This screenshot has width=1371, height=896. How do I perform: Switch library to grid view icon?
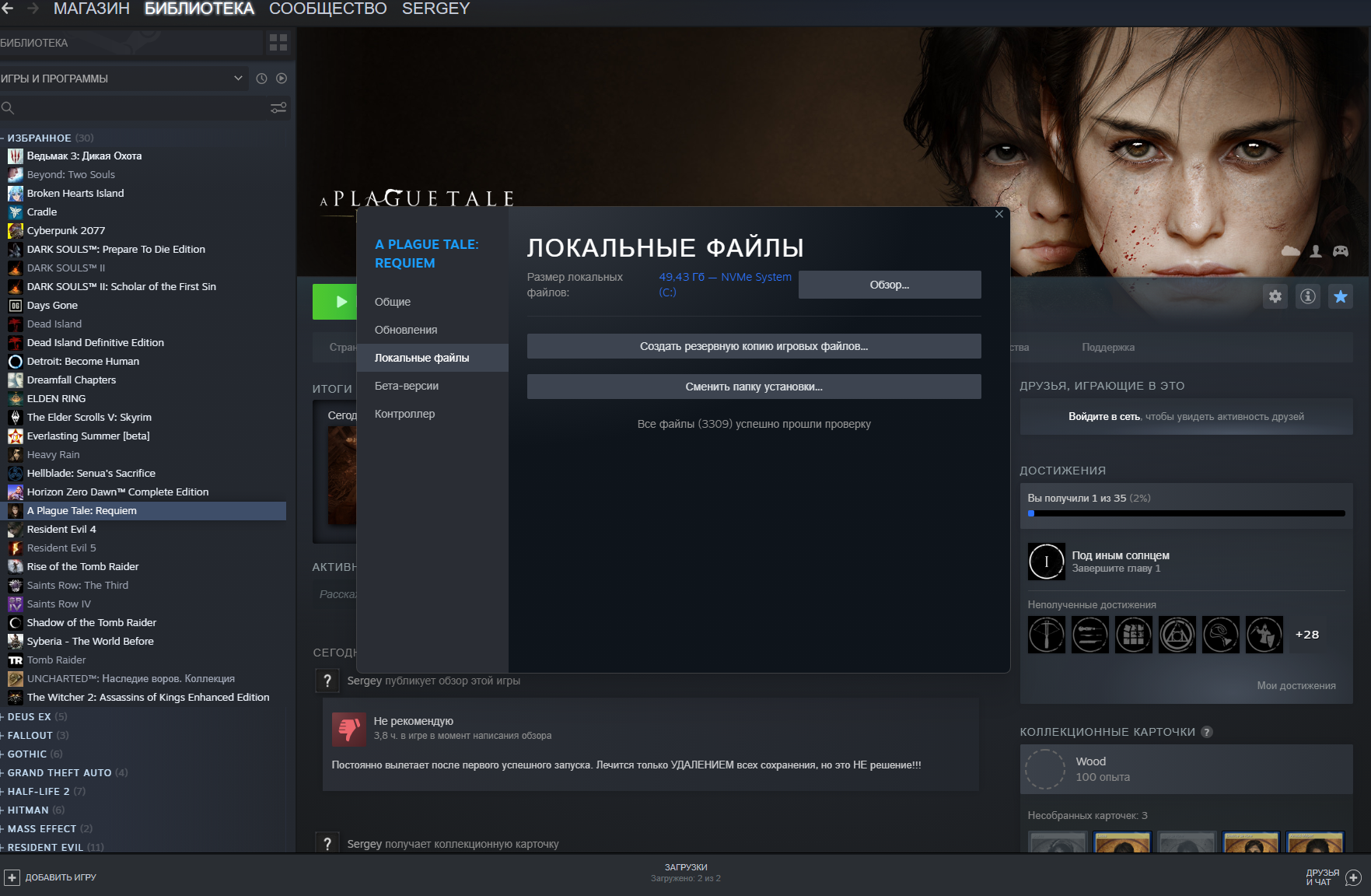pyautogui.click(x=278, y=43)
